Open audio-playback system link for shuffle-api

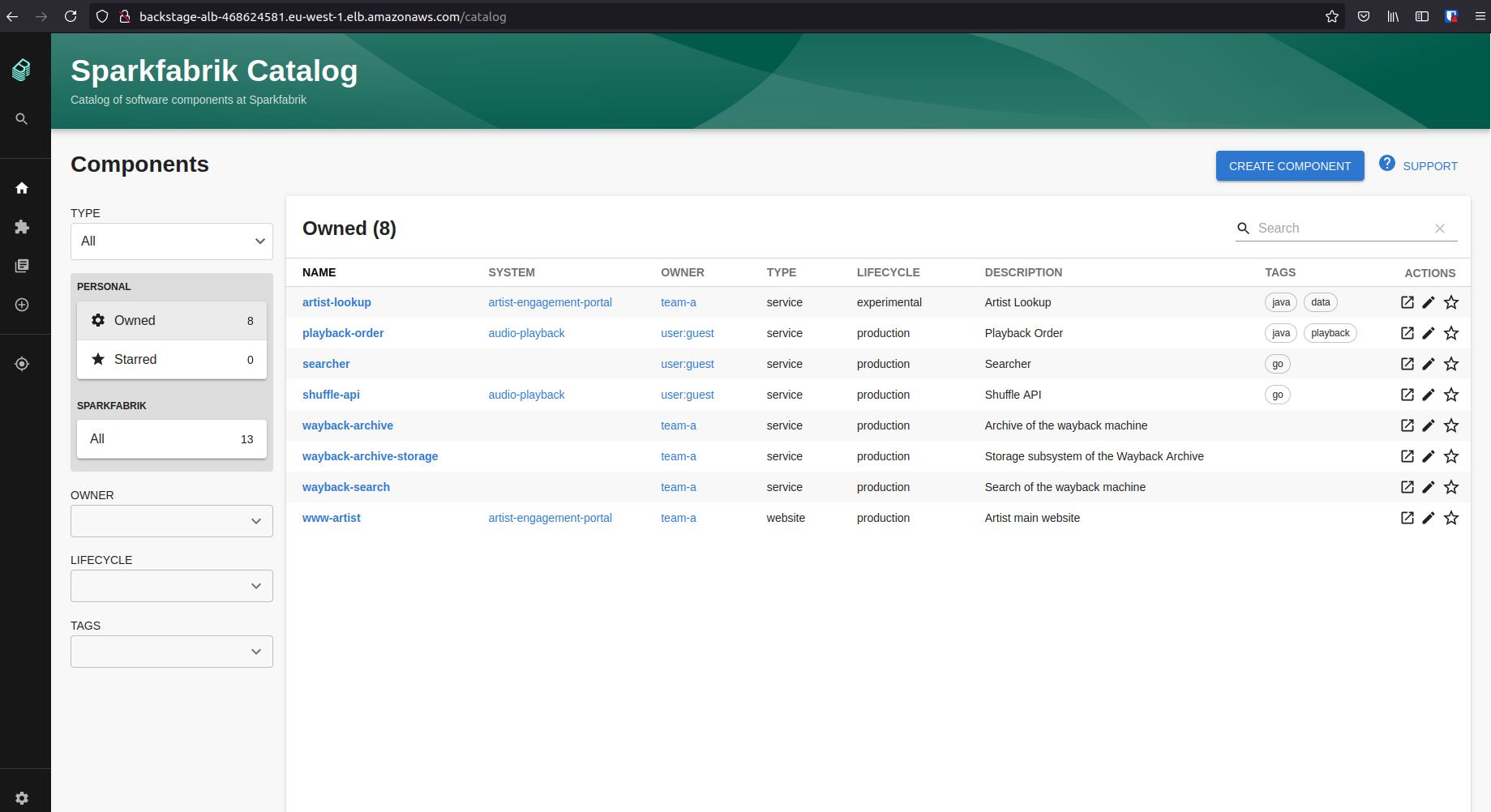pyautogui.click(x=526, y=395)
